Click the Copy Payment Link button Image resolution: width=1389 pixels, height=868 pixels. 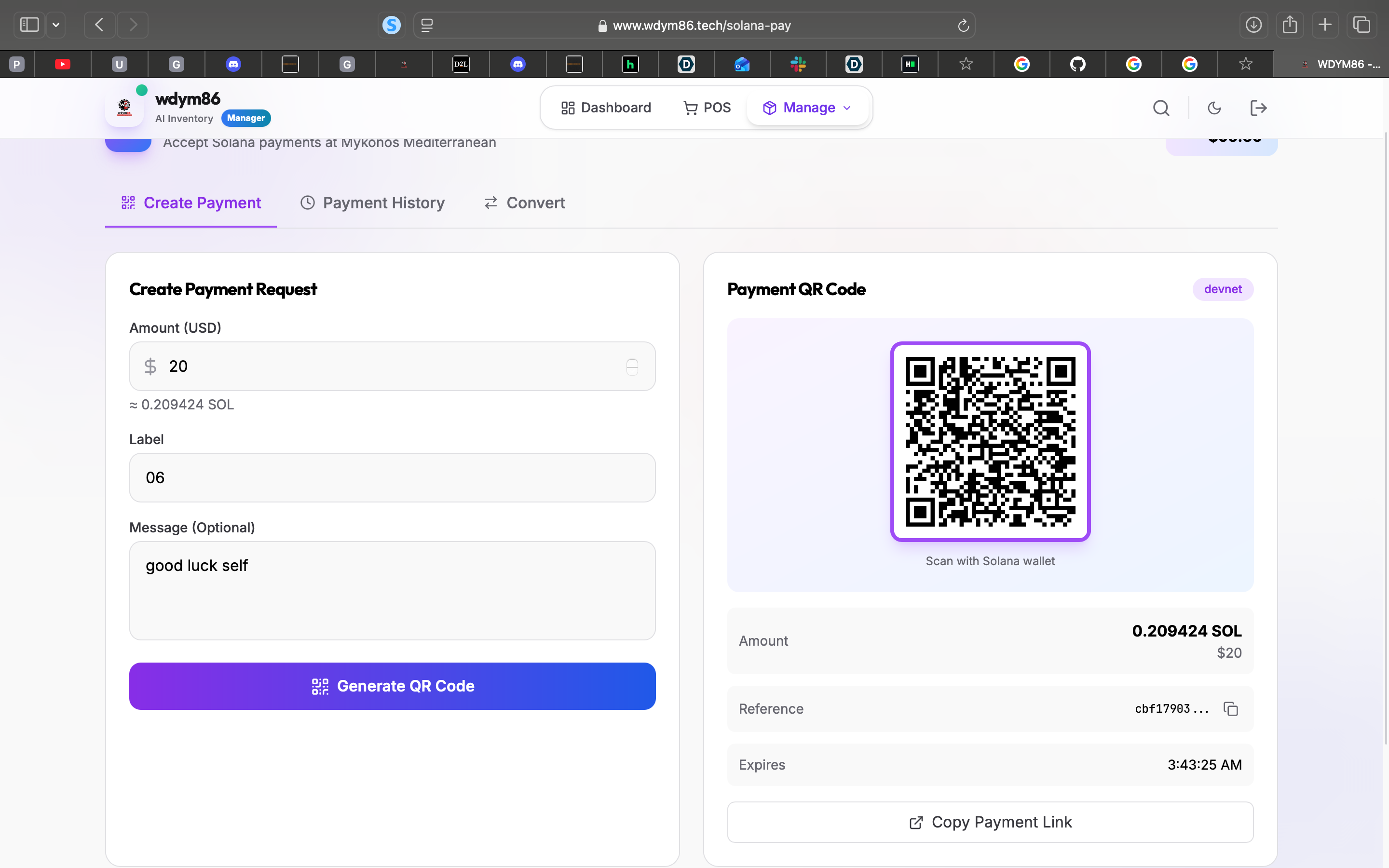coord(990,822)
